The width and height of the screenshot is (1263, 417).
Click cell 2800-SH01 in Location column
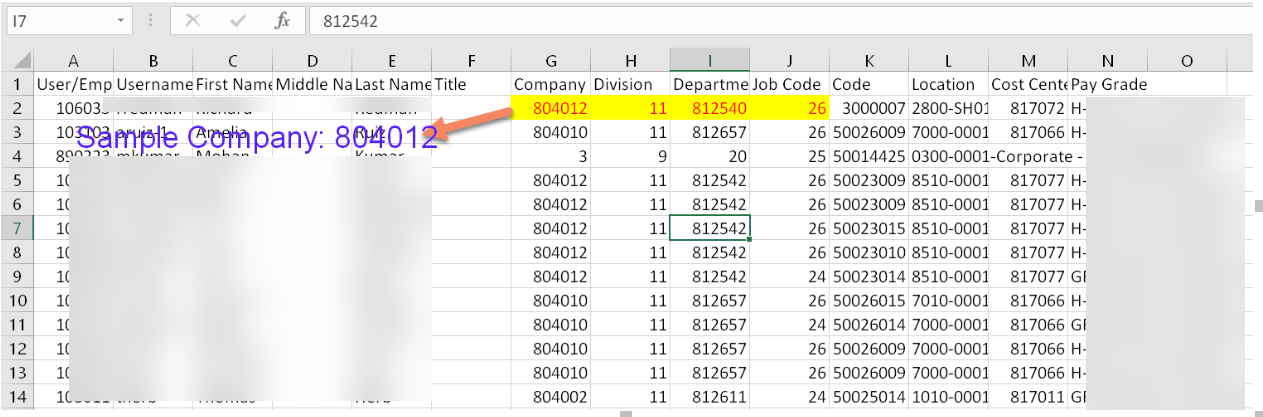click(948, 108)
